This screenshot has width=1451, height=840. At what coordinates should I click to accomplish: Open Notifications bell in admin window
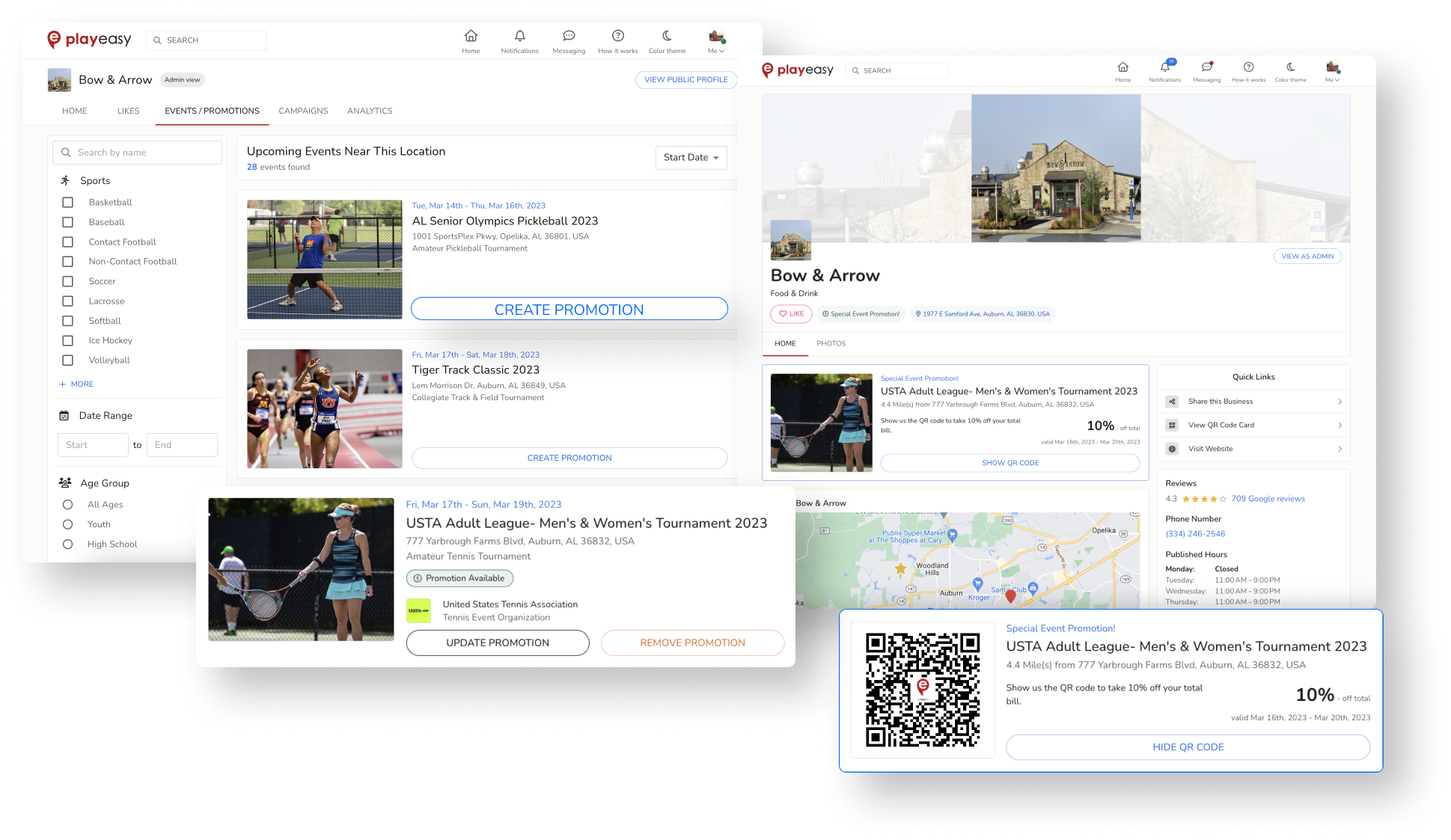pyautogui.click(x=520, y=36)
